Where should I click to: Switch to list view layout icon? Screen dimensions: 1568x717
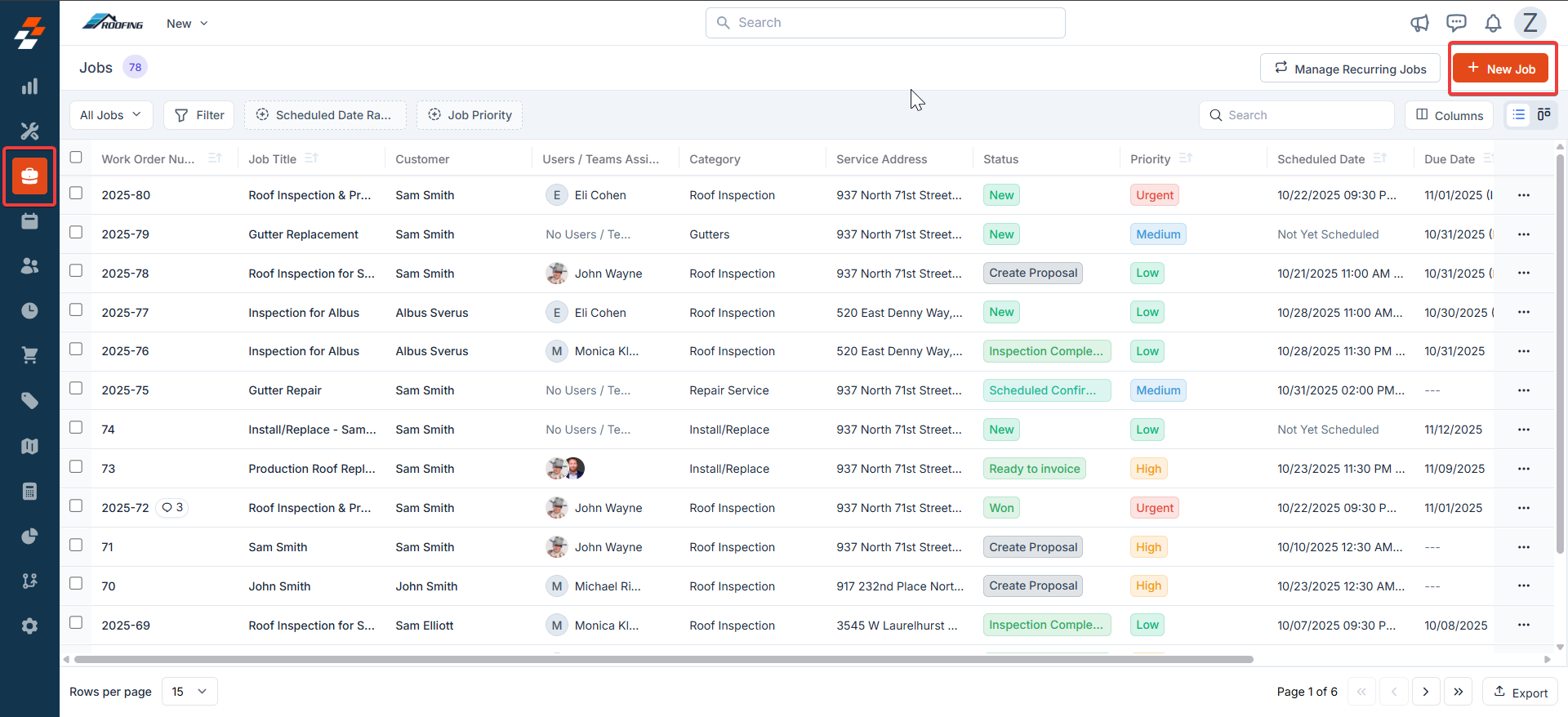1518,115
